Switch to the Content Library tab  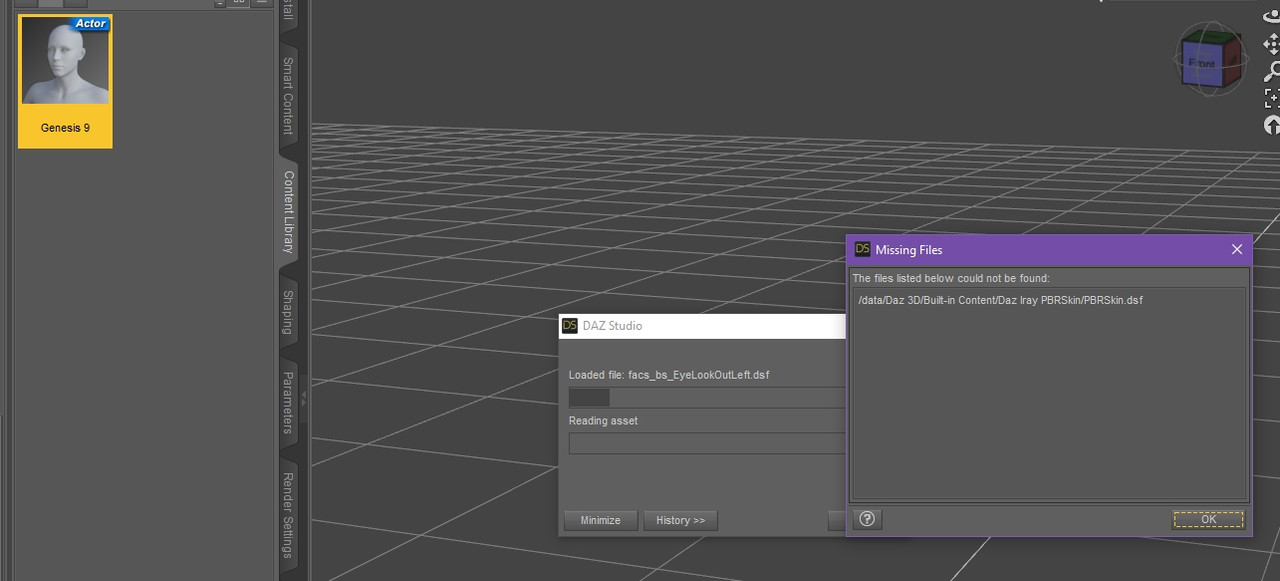[x=288, y=210]
